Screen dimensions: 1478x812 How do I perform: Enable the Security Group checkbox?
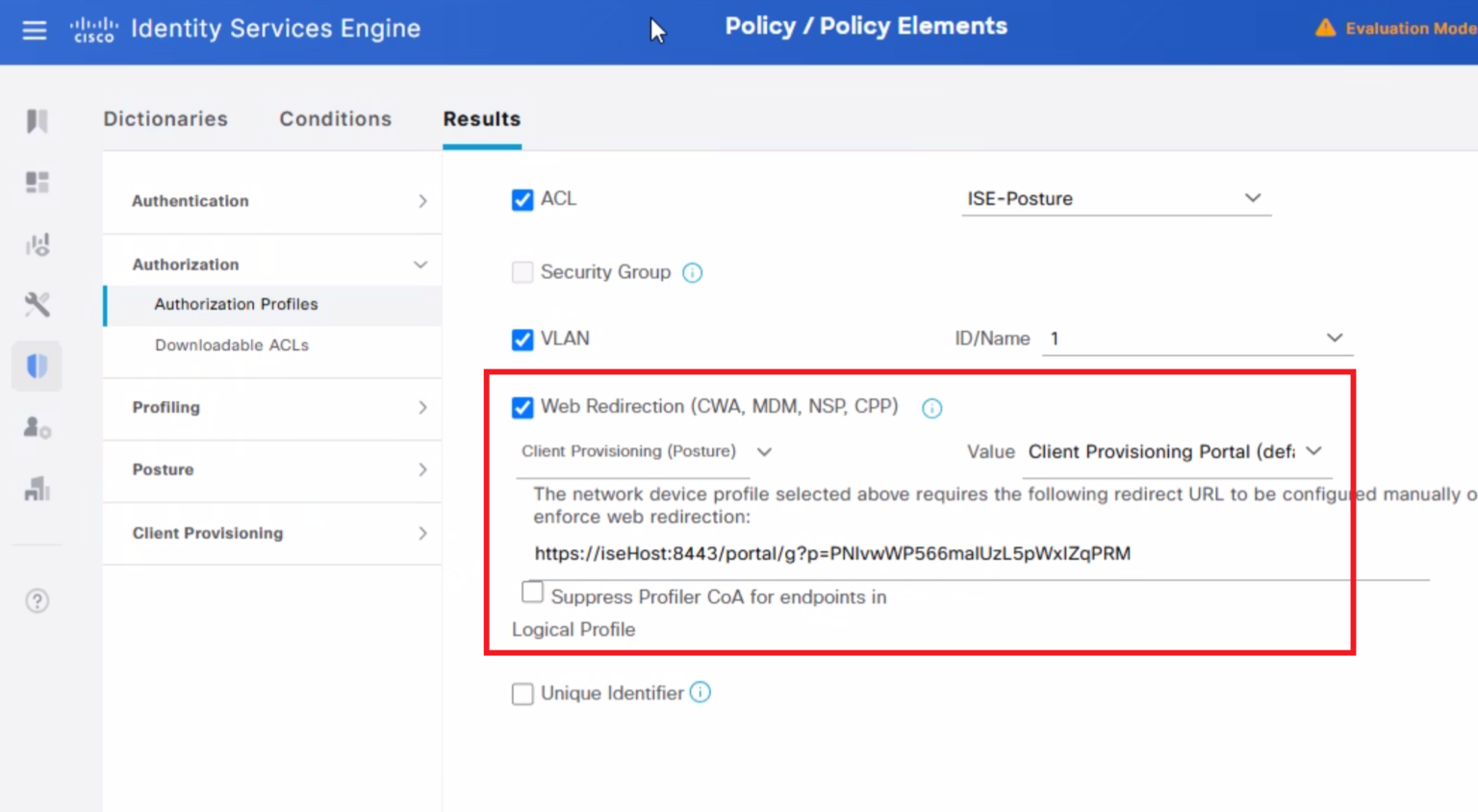click(522, 272)
